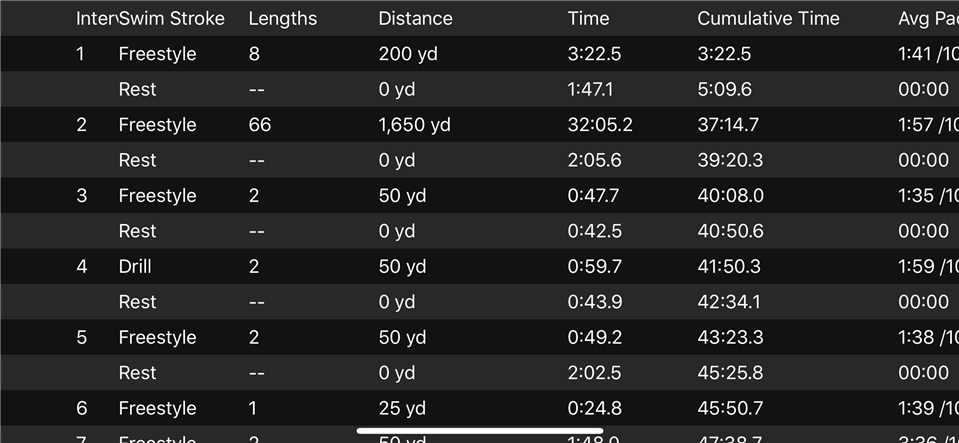Select the Time column header
This screenshot has height=443, width=959.
click(588, 18)
